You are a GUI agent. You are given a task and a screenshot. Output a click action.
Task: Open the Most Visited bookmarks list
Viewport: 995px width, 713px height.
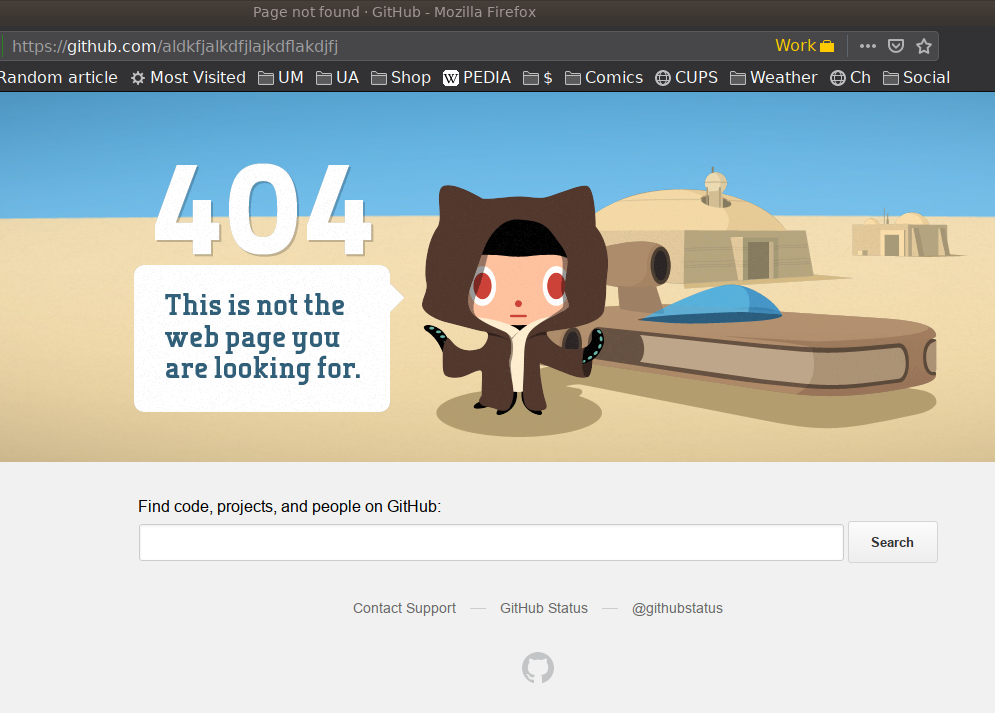click(x=188, y=78)
